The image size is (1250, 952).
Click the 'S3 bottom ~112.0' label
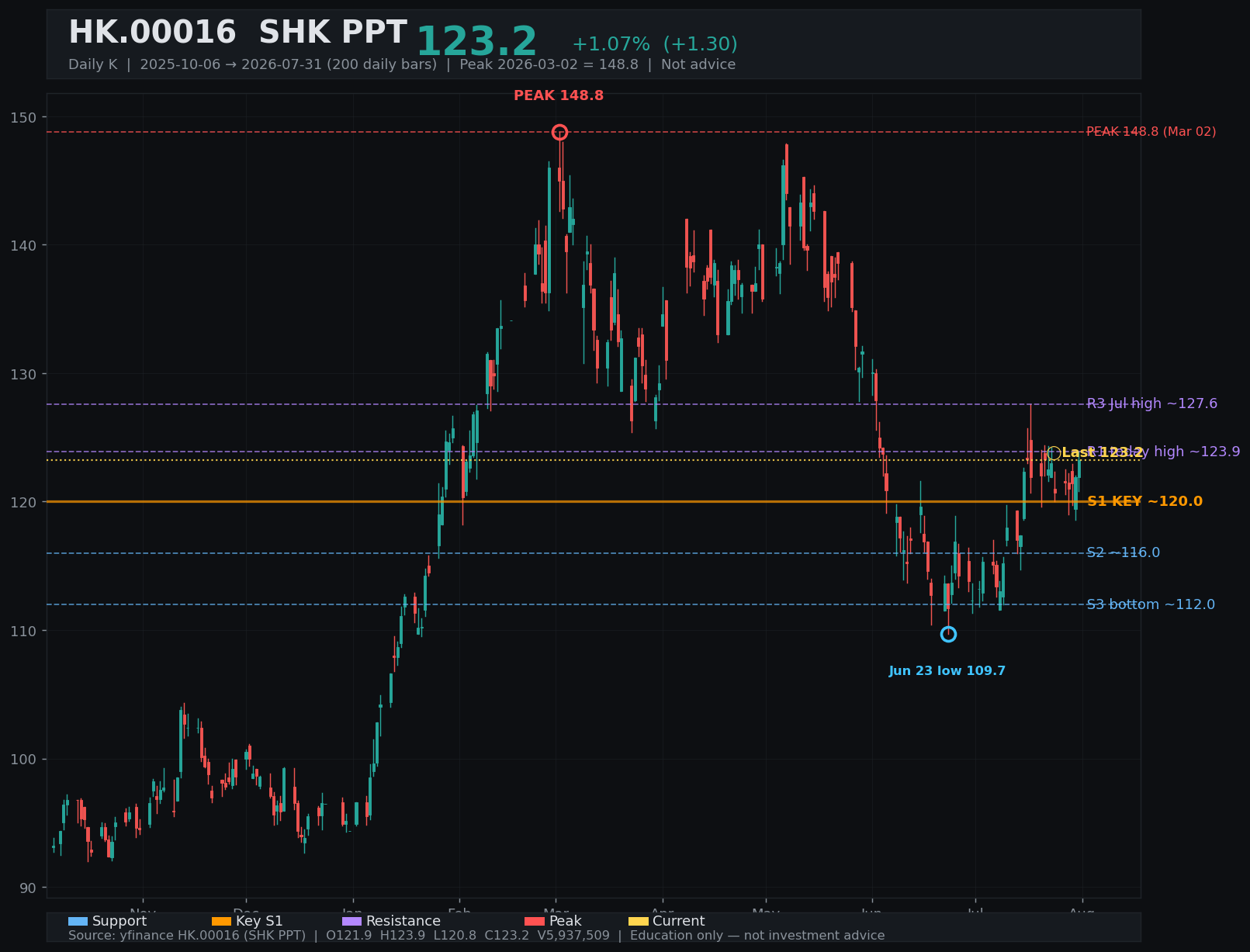pyautogui.click(x=1151, y=604)
